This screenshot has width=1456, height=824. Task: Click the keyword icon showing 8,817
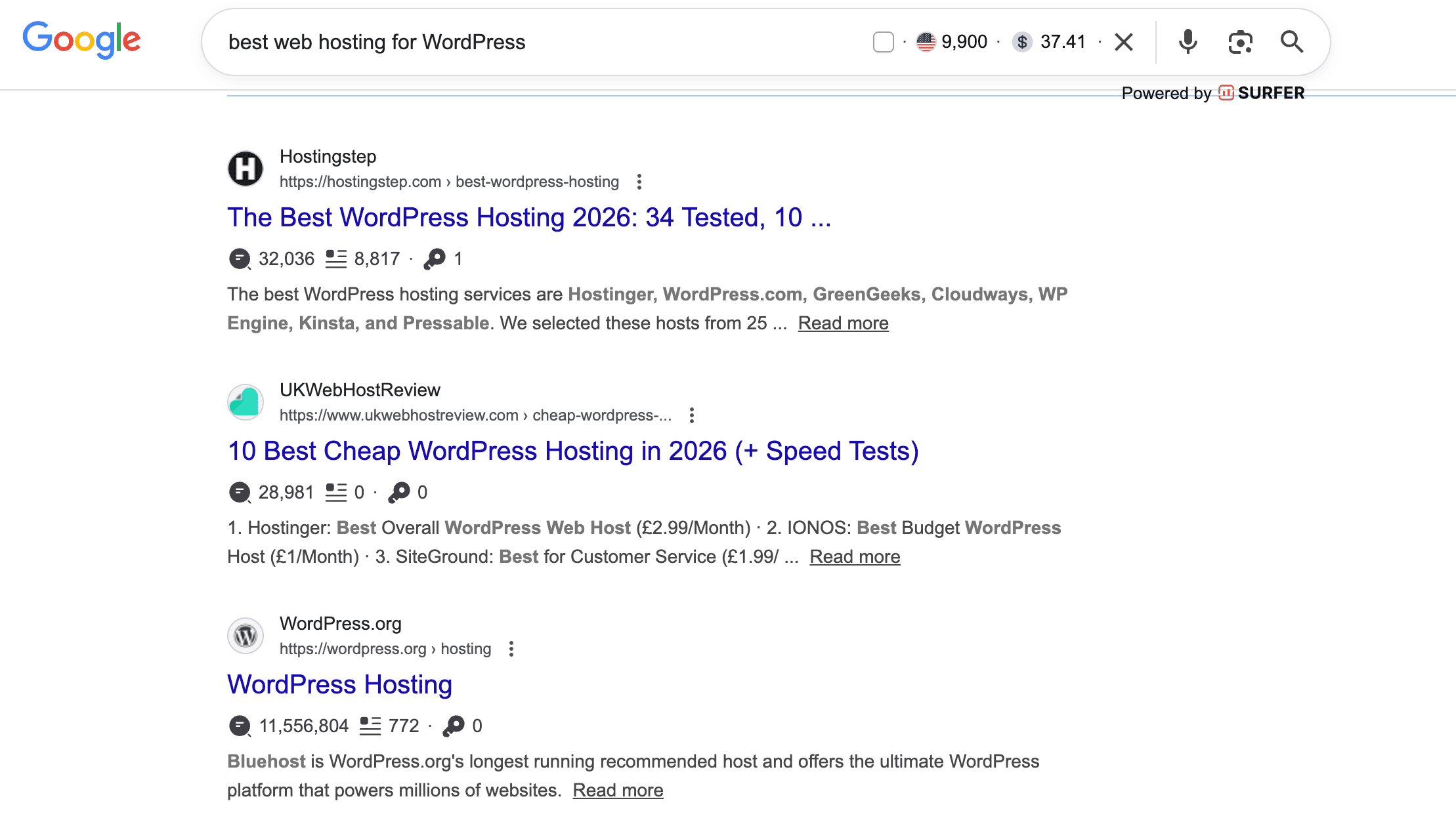336,258
